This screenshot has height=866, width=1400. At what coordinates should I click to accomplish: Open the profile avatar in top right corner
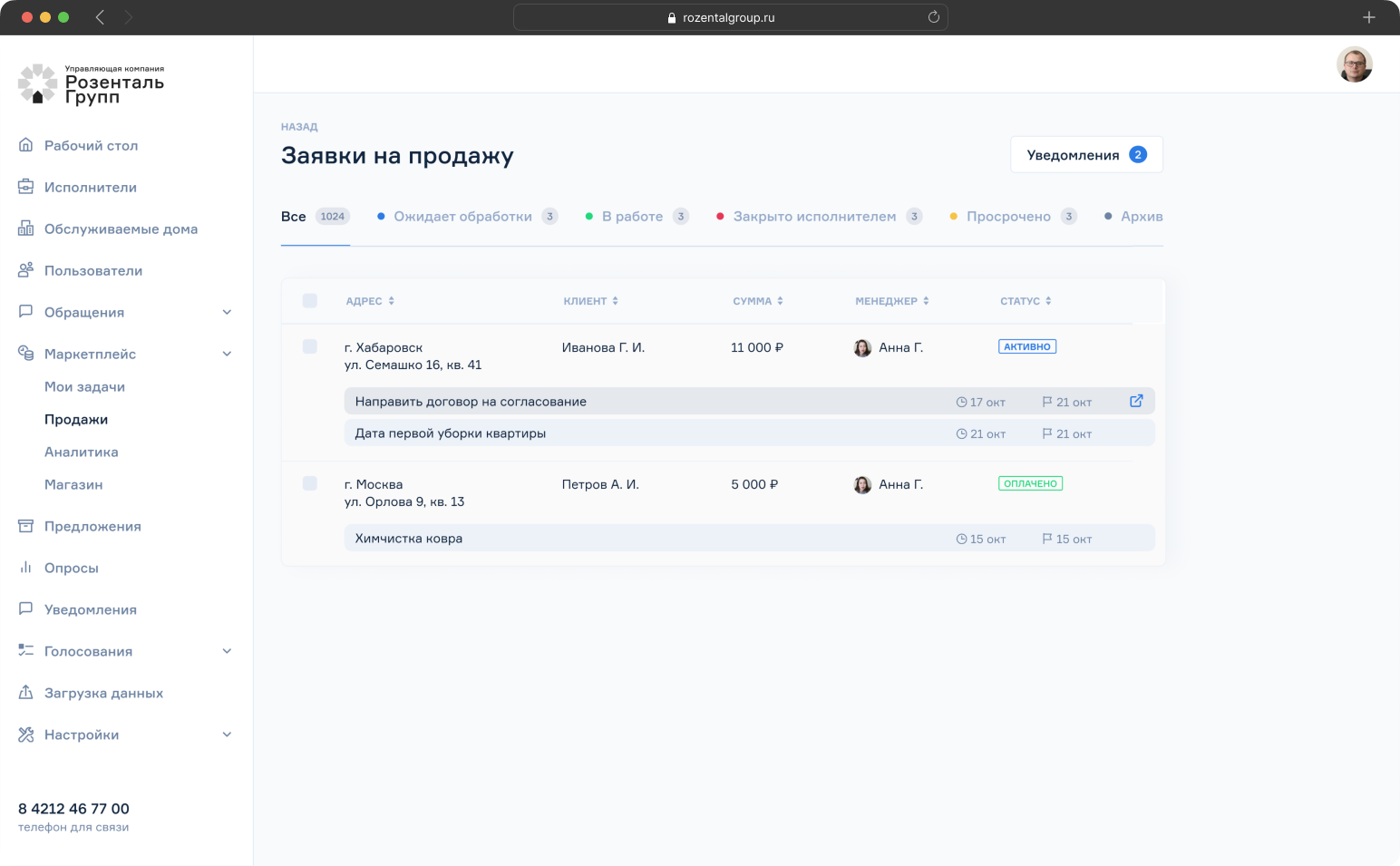1354,64
